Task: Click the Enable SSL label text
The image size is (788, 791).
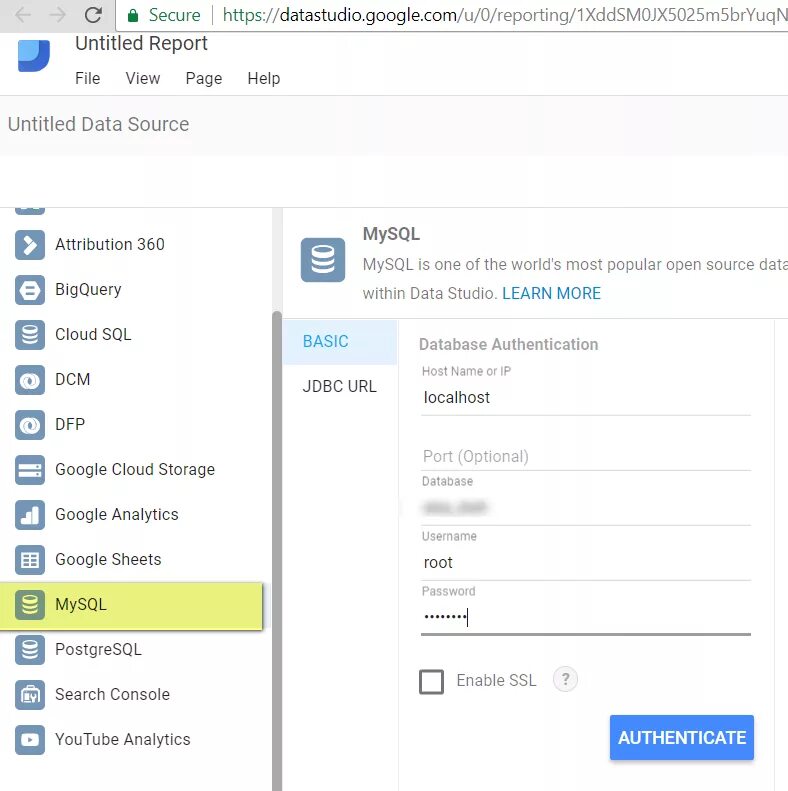Action: pyautogui.click(x=496, y=681)
